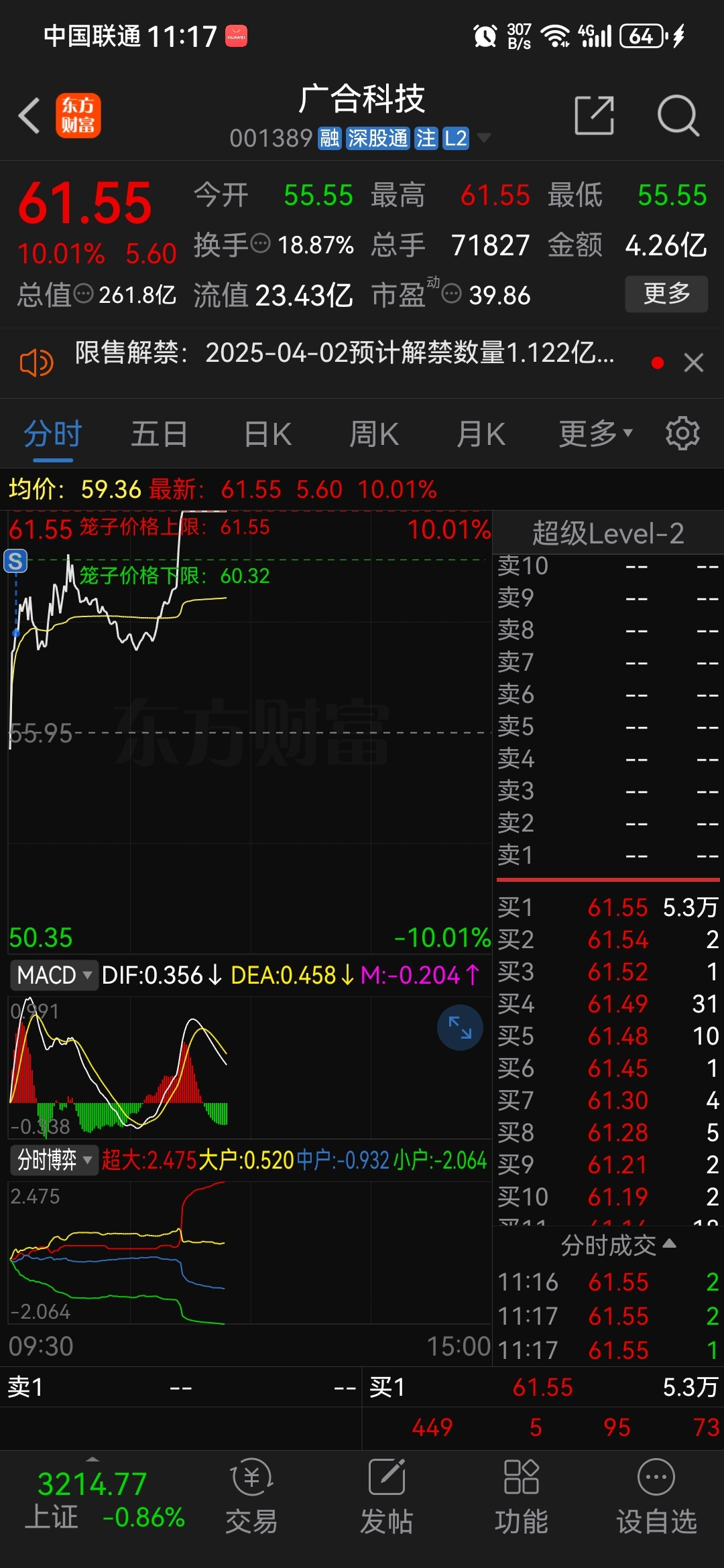Tap the 融 margin trading badge

[329, 139]
